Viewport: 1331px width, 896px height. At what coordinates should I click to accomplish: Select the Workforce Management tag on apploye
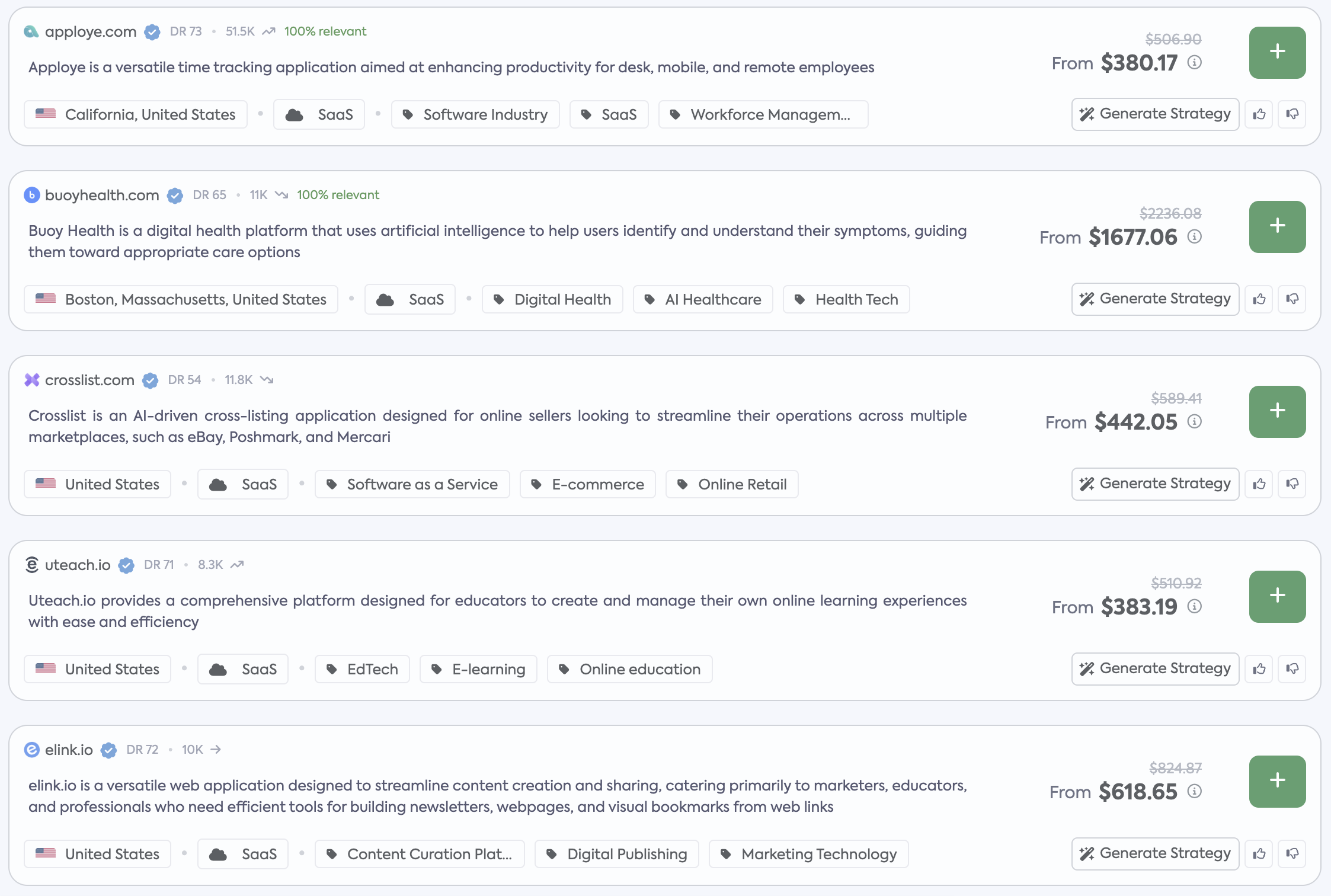763,114
